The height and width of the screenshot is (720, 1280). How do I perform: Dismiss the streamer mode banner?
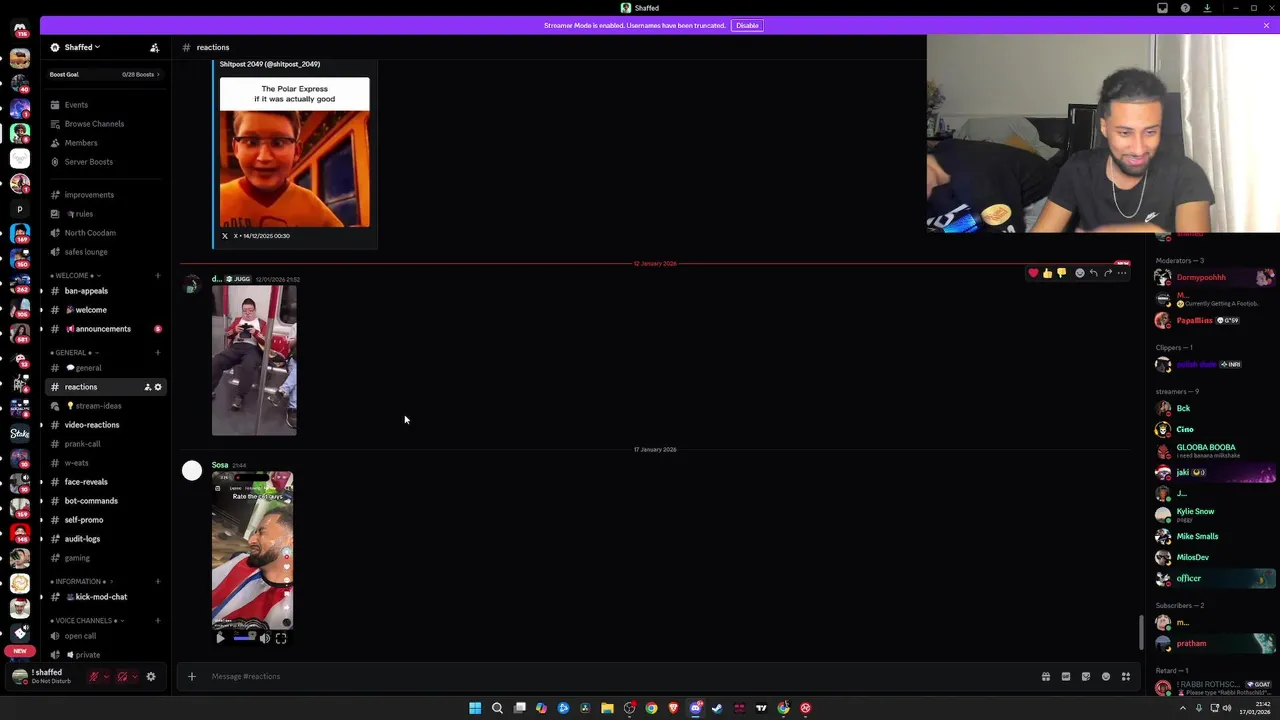point(1266,25)
